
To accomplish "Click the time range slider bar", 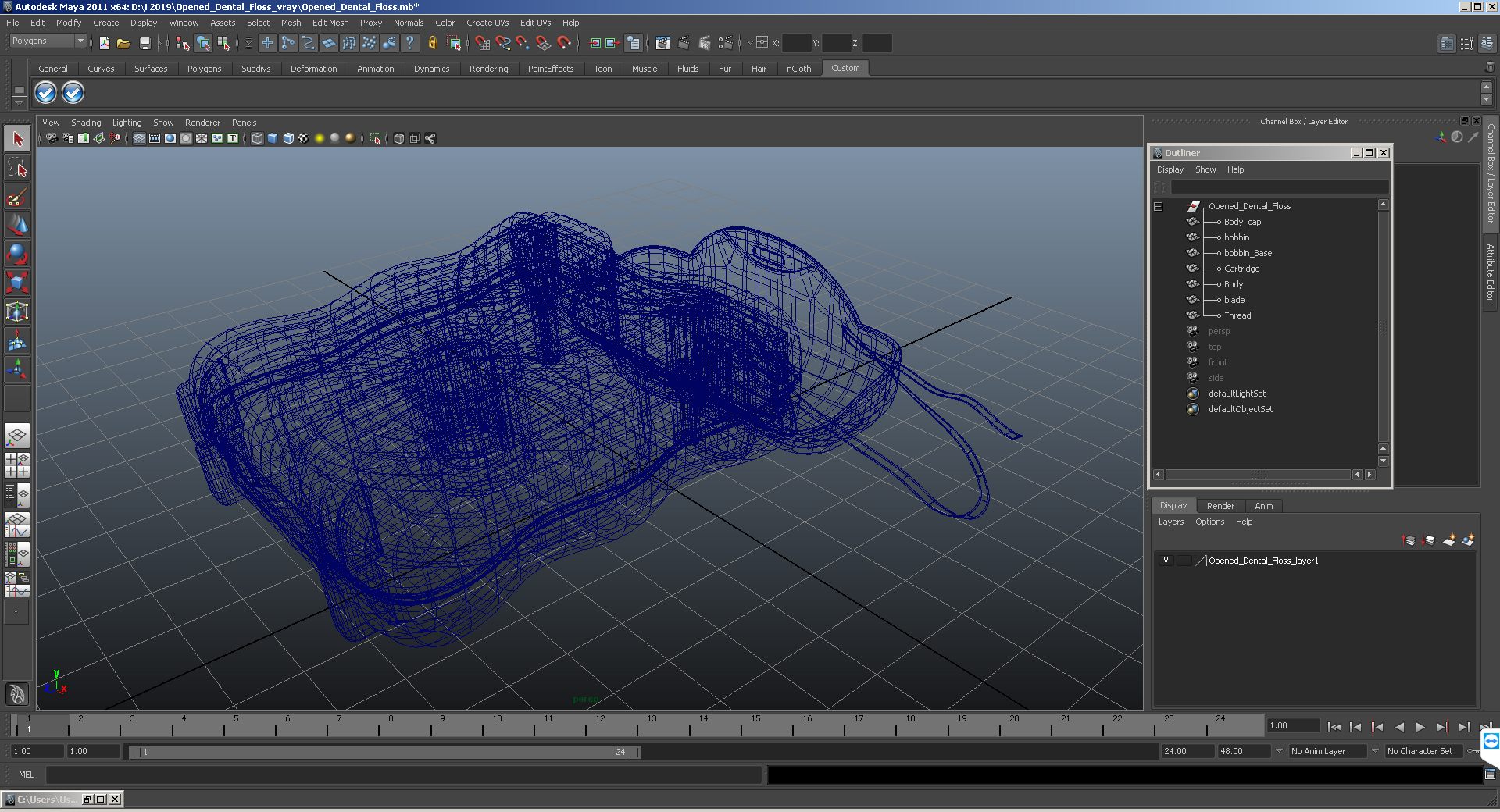I will (x=384, y=752).
